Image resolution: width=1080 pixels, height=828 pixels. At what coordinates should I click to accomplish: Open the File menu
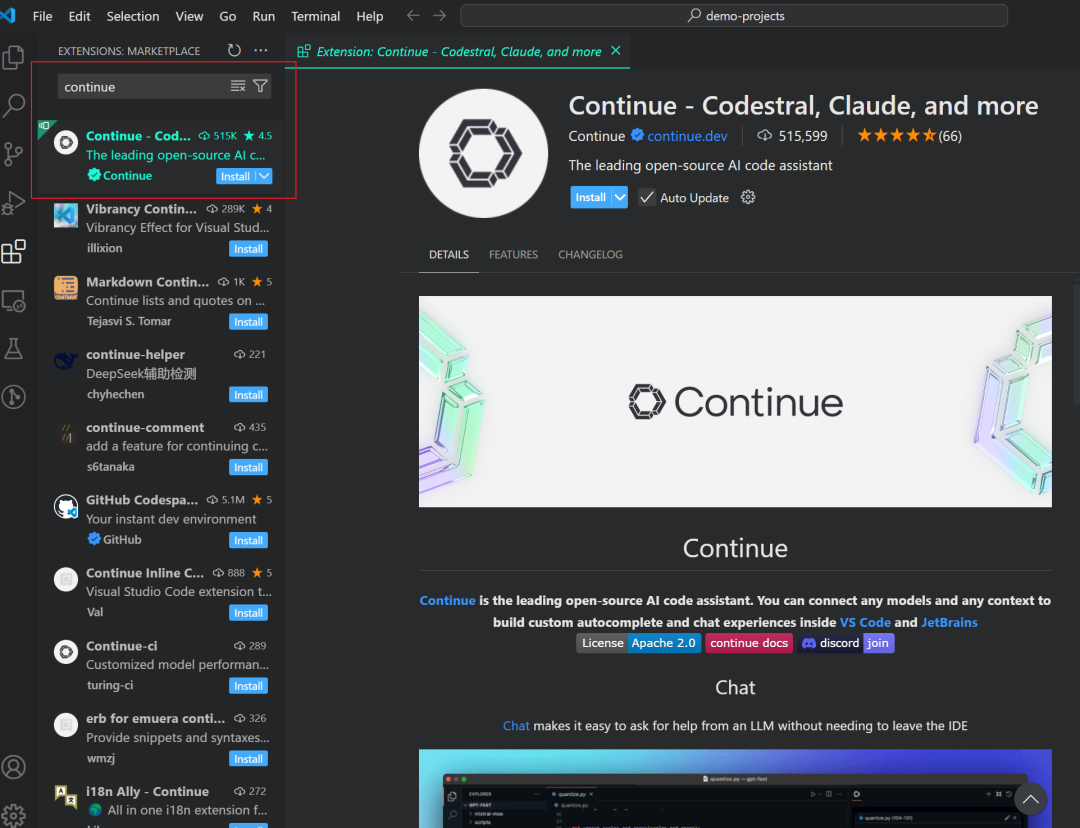coord(43,16)
